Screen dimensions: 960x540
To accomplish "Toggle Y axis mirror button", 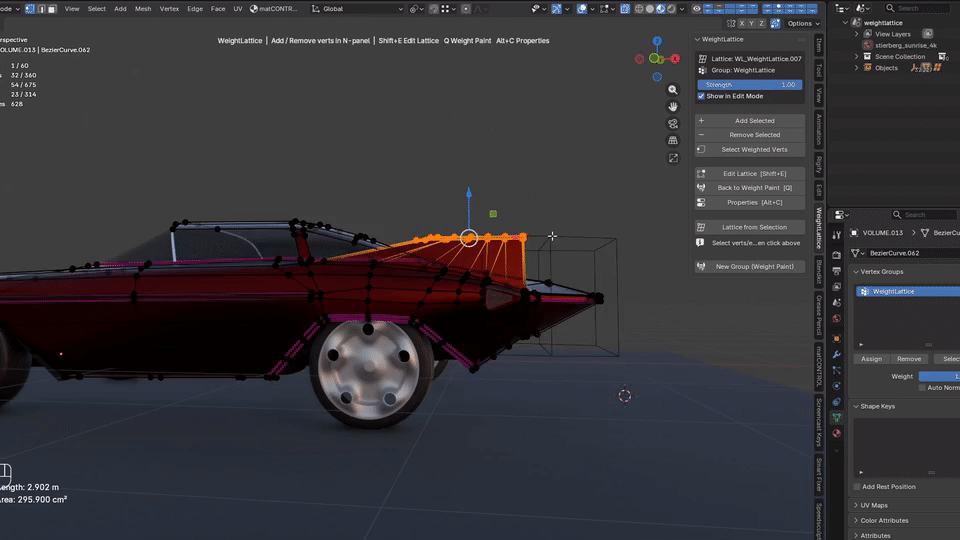I will click(x=751, y=23).
